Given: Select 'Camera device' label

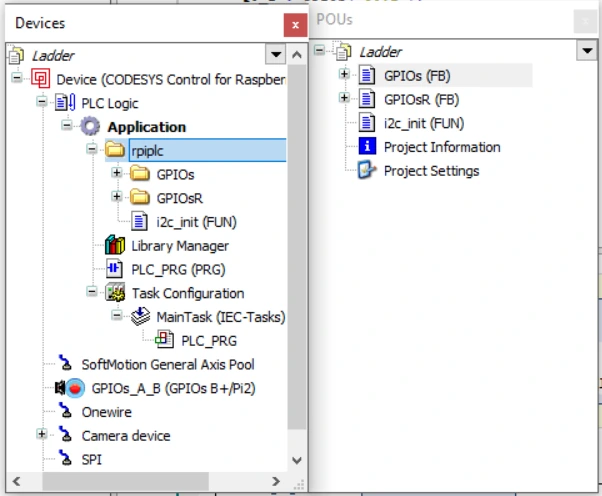Looking at the screenshot, I should 126,436.
